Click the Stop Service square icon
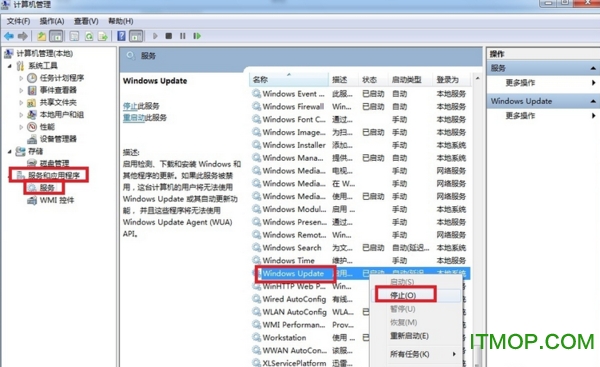The width and height of the screenshot is (600, 367). (168, 36)
